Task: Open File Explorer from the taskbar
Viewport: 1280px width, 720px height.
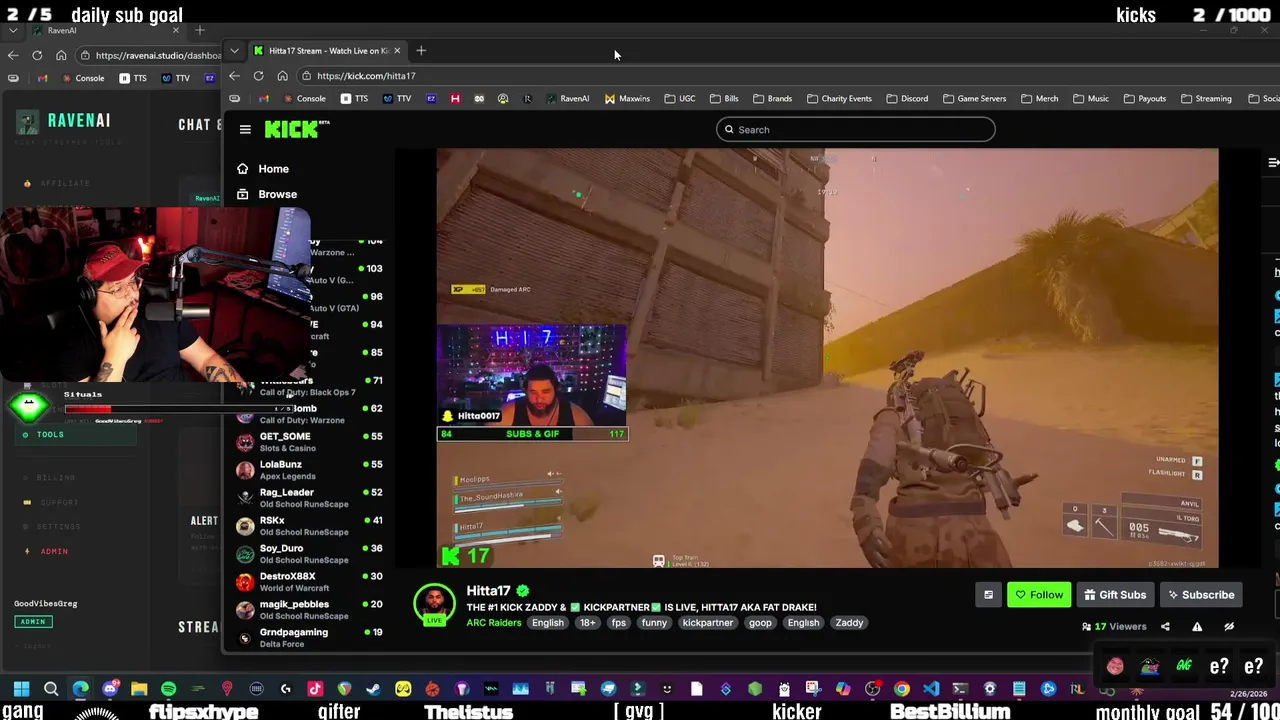Action: [x=139, y=688]
